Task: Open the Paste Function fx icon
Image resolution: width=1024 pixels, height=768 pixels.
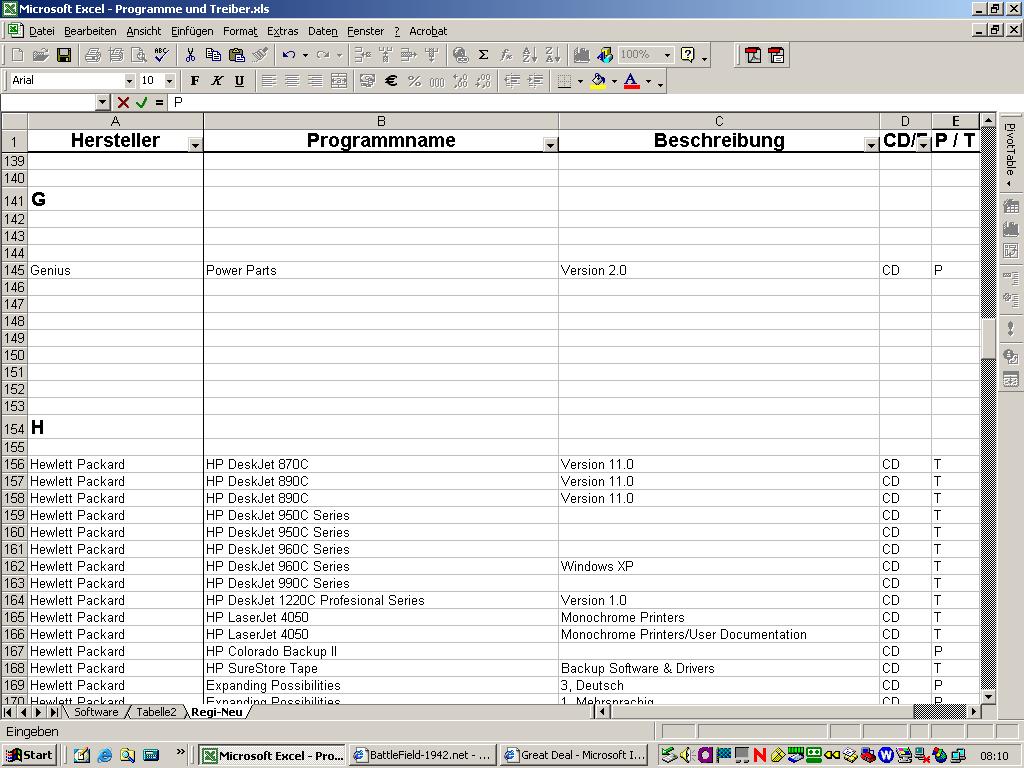Action: [506, 56]
